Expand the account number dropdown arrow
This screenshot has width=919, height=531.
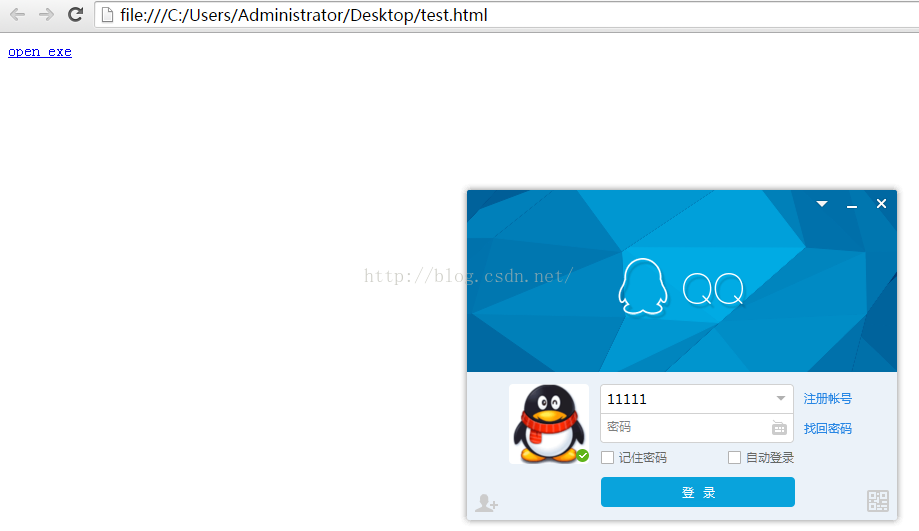click(781, 399)
